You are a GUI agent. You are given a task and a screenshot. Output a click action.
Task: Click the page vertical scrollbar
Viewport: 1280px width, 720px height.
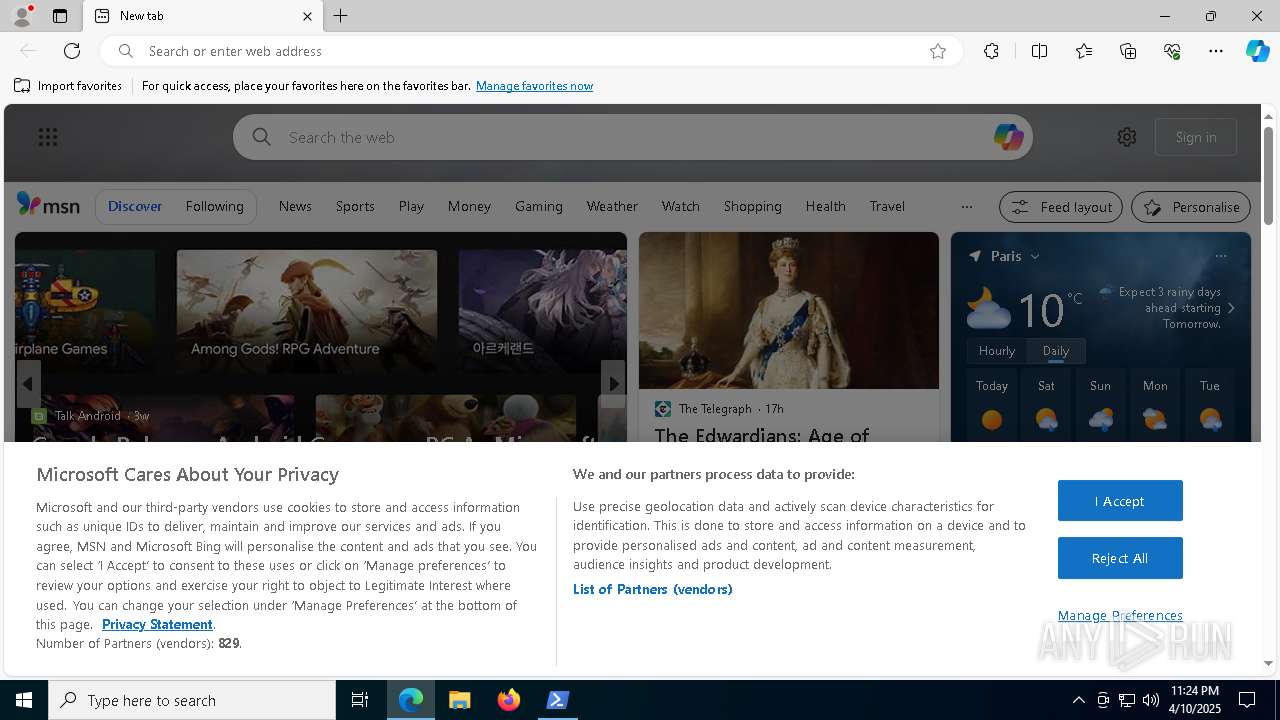(x=1268, y=176)
